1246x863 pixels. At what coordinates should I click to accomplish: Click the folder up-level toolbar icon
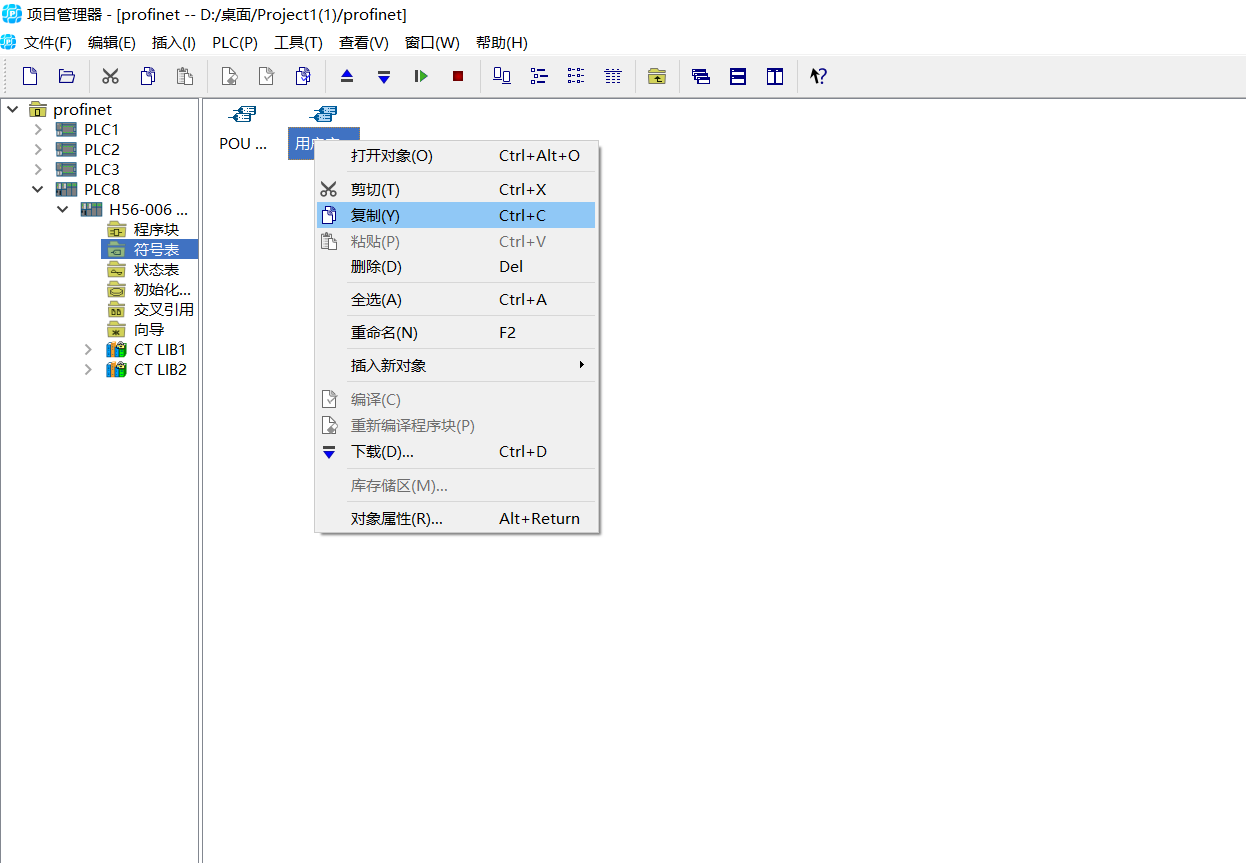pyautogui.click(x=657, y=76)
